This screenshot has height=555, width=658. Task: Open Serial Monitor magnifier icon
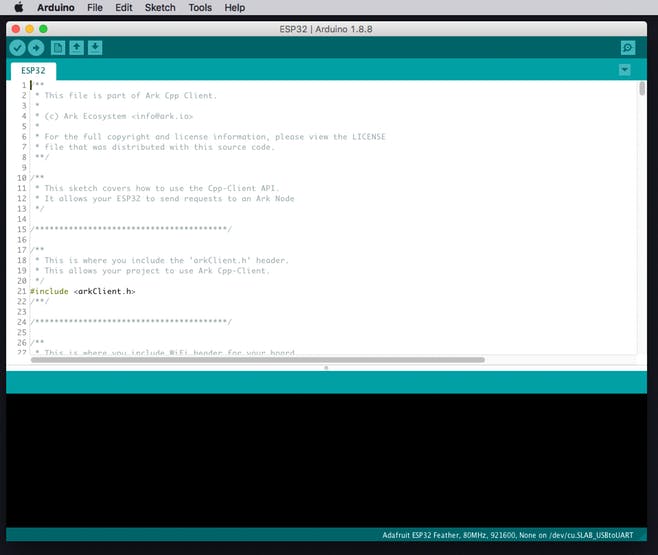tap(627, 47)
